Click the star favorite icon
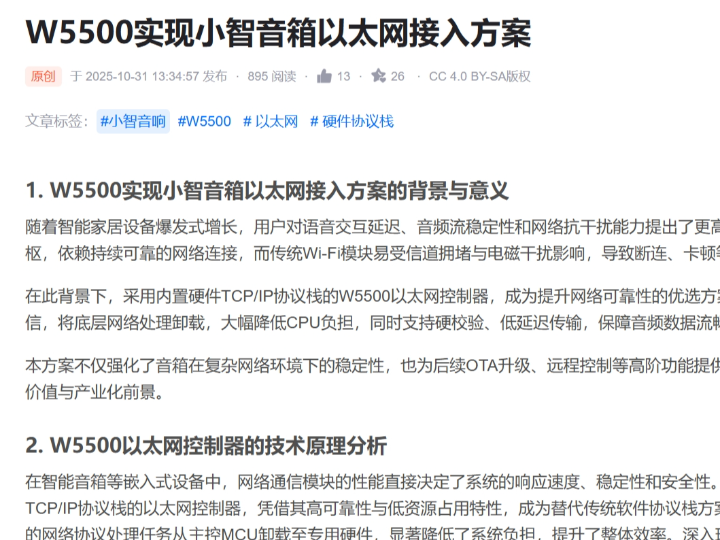 [x=378, y=76]
